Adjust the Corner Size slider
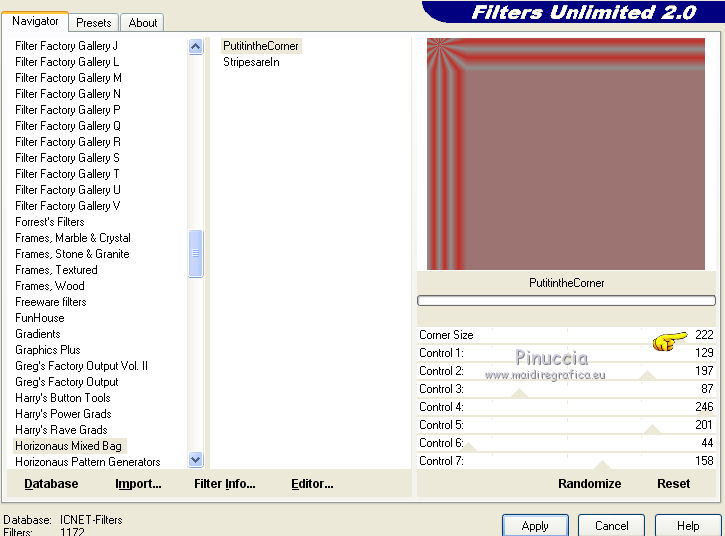 [x=566, y=335]
